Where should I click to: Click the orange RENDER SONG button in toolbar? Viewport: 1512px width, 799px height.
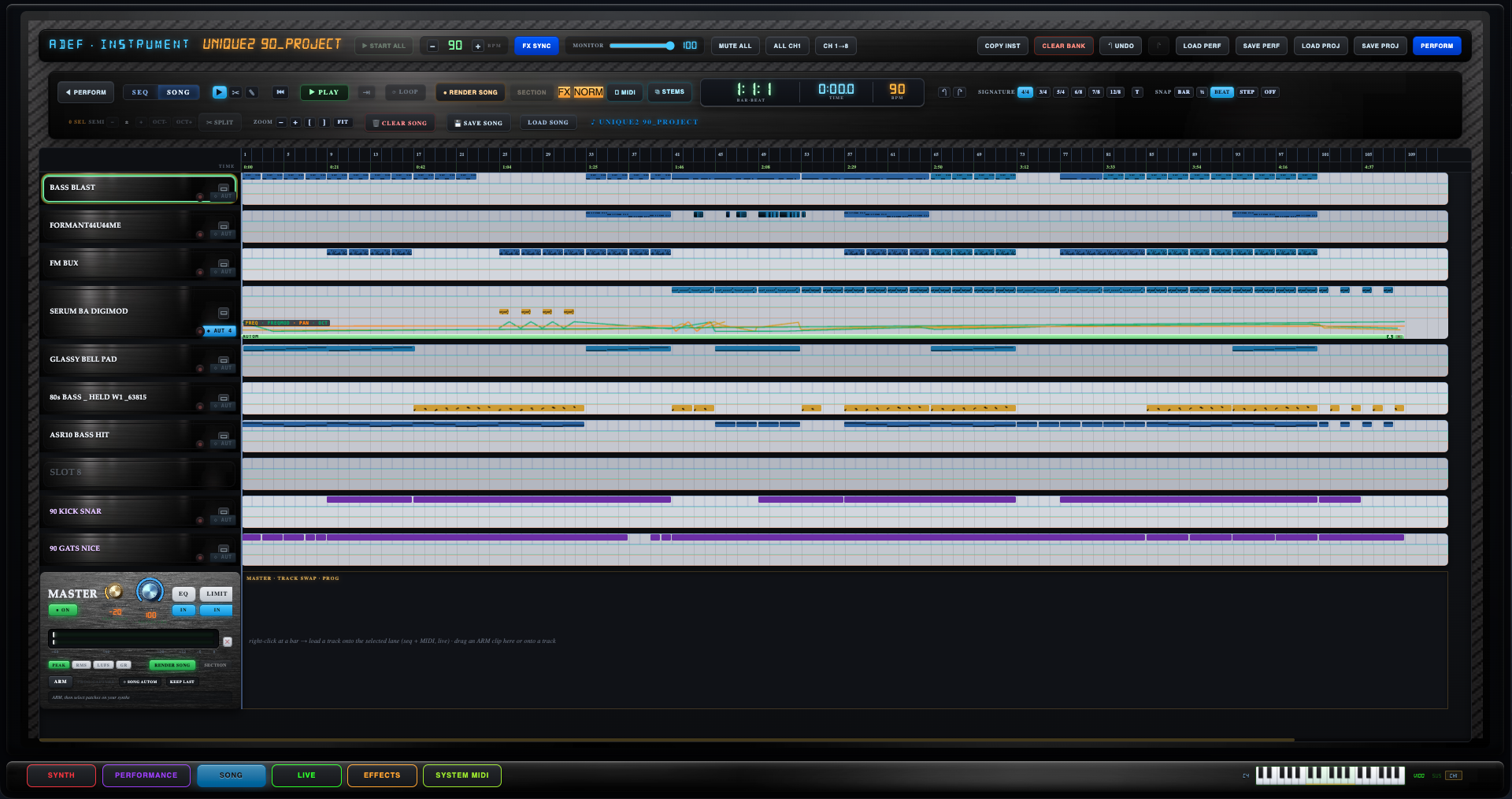(470, 92)
